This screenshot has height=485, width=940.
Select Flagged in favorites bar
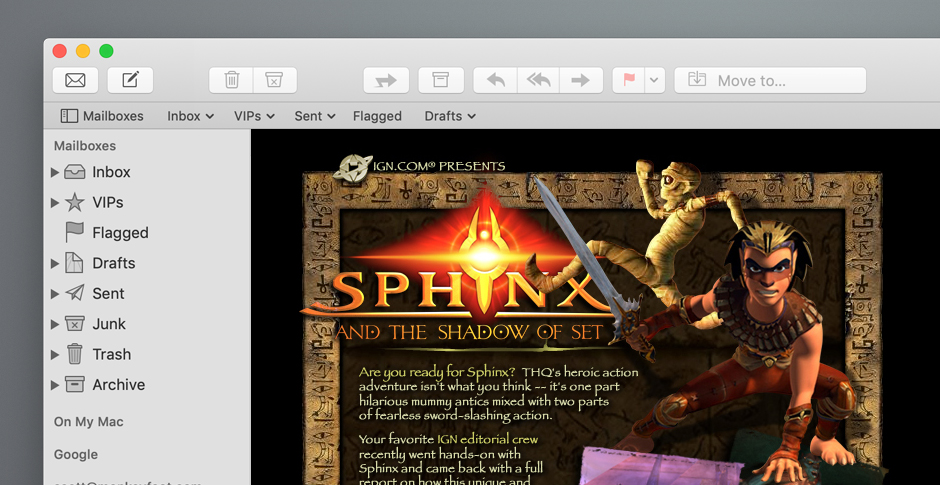[377, 116]
